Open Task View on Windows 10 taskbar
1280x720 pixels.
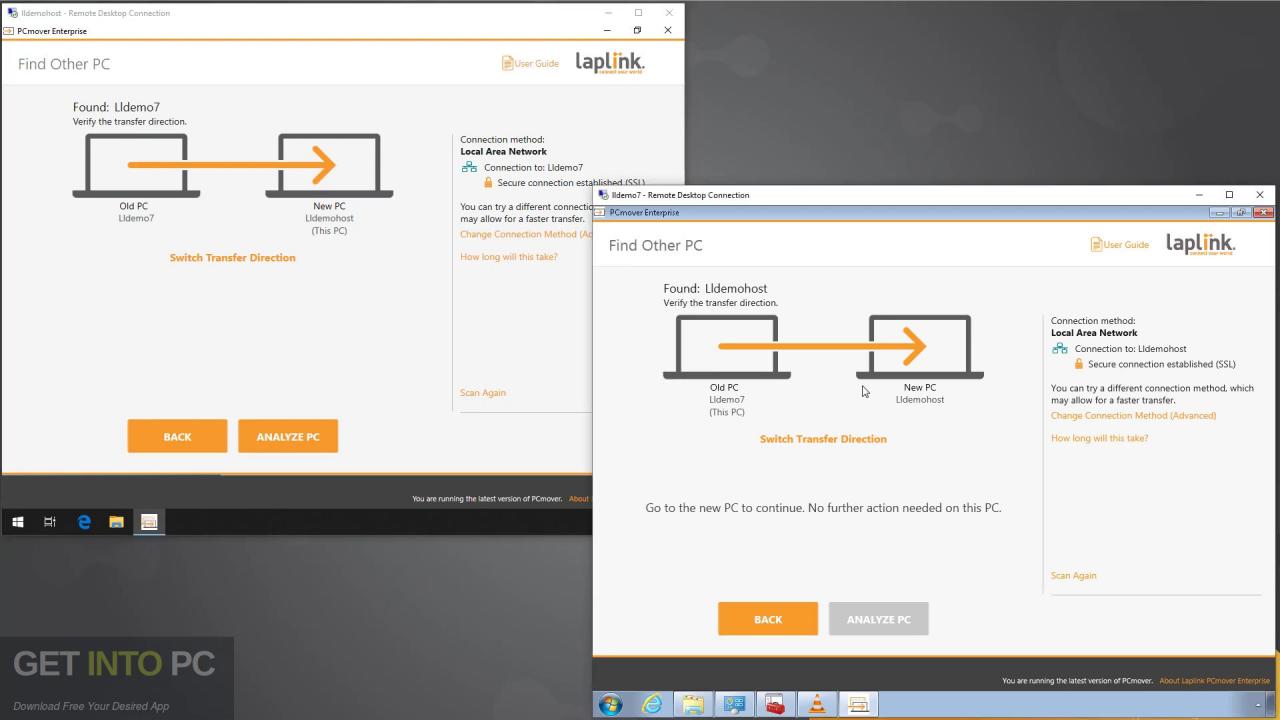click(x=50, y=521)
